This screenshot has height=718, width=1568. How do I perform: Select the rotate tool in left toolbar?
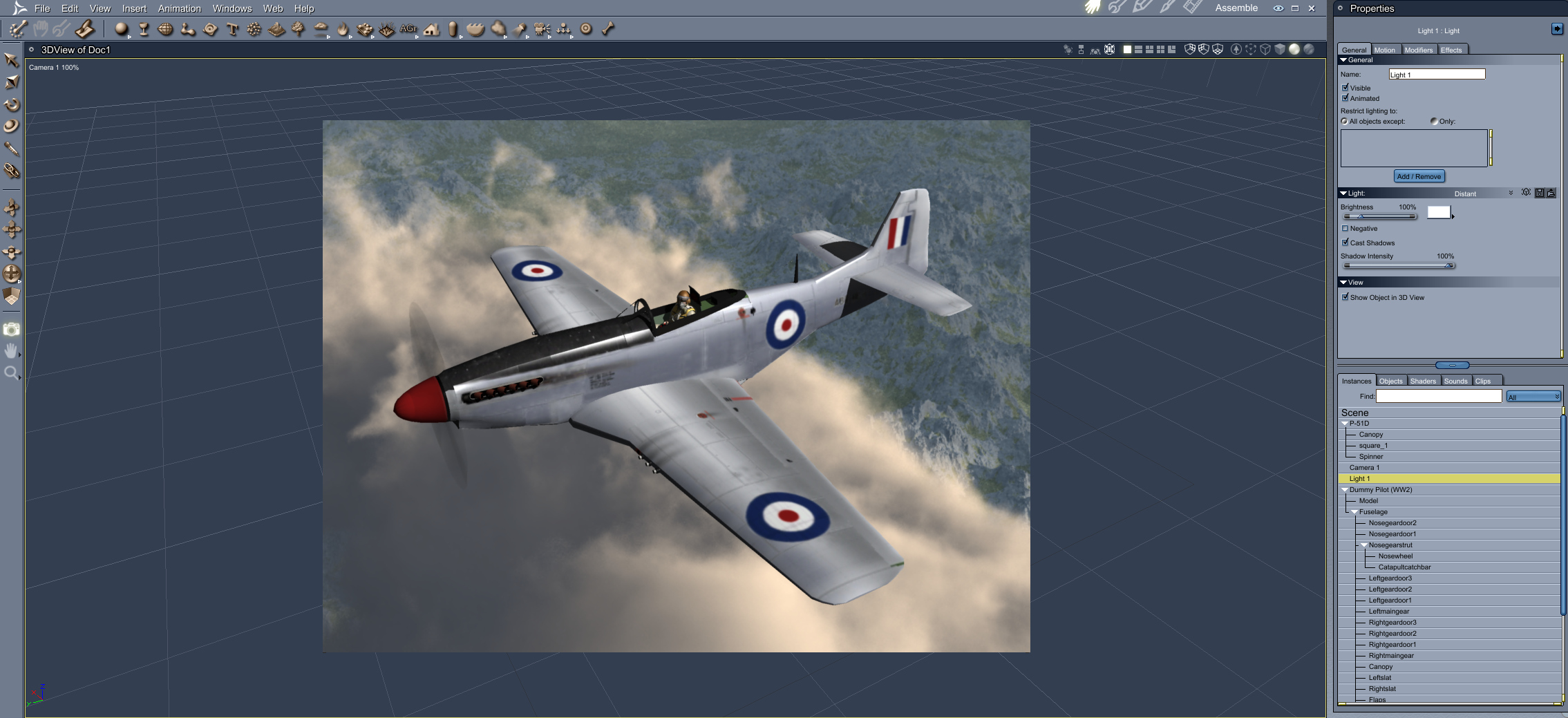coord(12,104)
